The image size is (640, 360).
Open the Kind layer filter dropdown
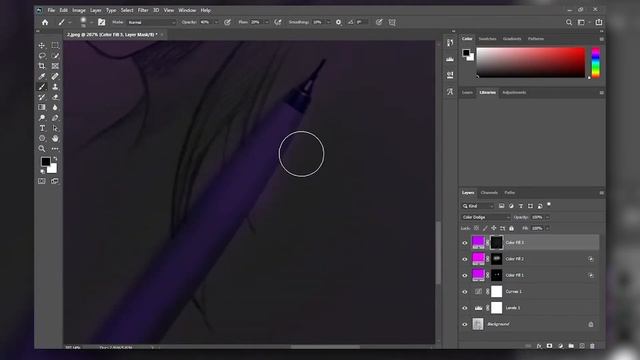tap(478, 206)
